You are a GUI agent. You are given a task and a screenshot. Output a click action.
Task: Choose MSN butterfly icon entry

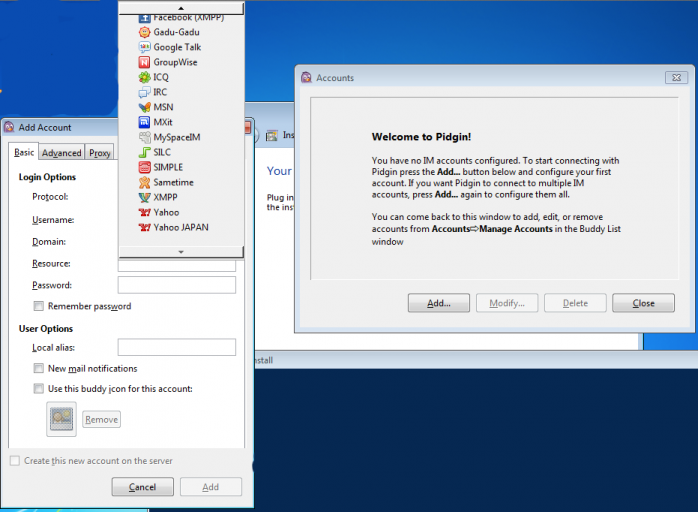[145, 107]
